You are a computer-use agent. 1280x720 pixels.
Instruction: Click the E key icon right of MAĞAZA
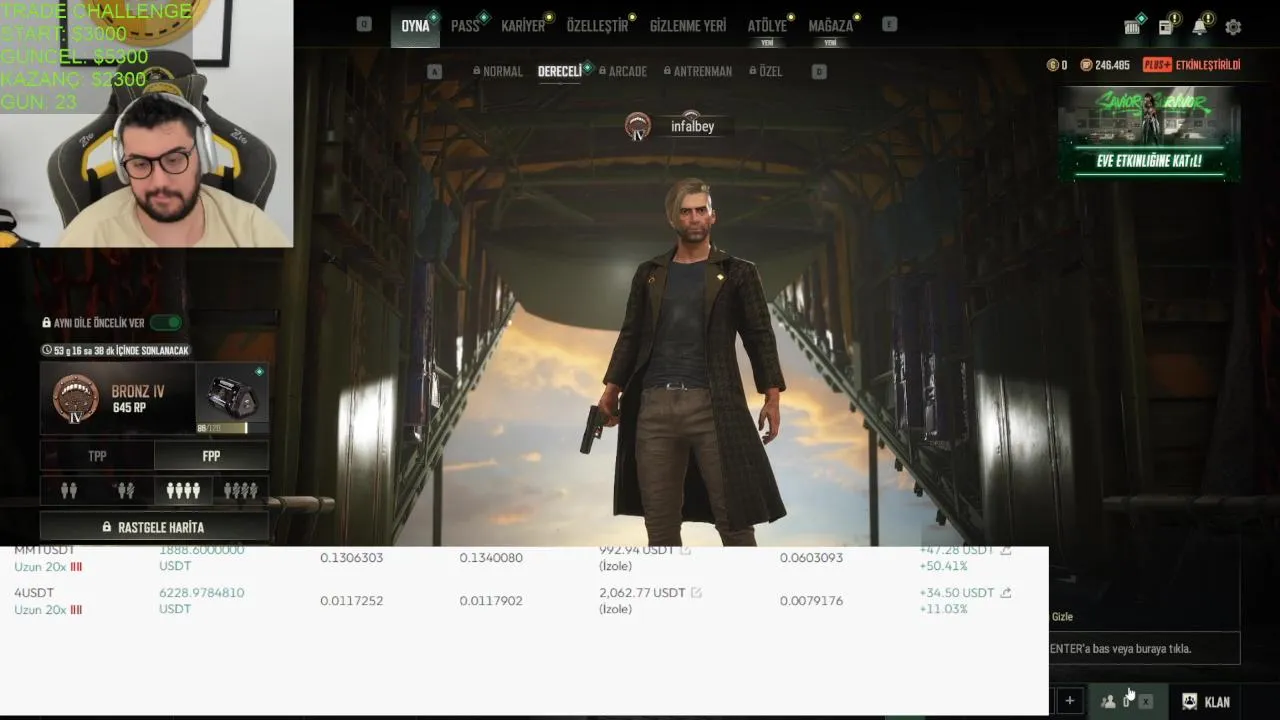pyautogui.click(x=890, y=25)
